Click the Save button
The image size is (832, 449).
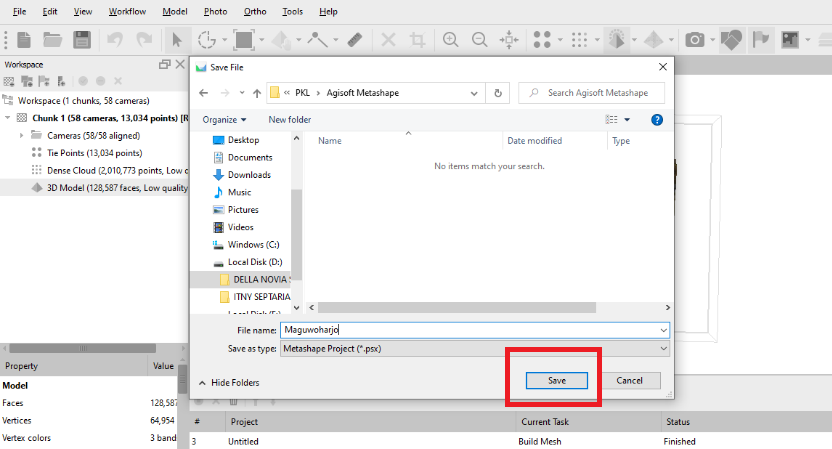point(557,381)
